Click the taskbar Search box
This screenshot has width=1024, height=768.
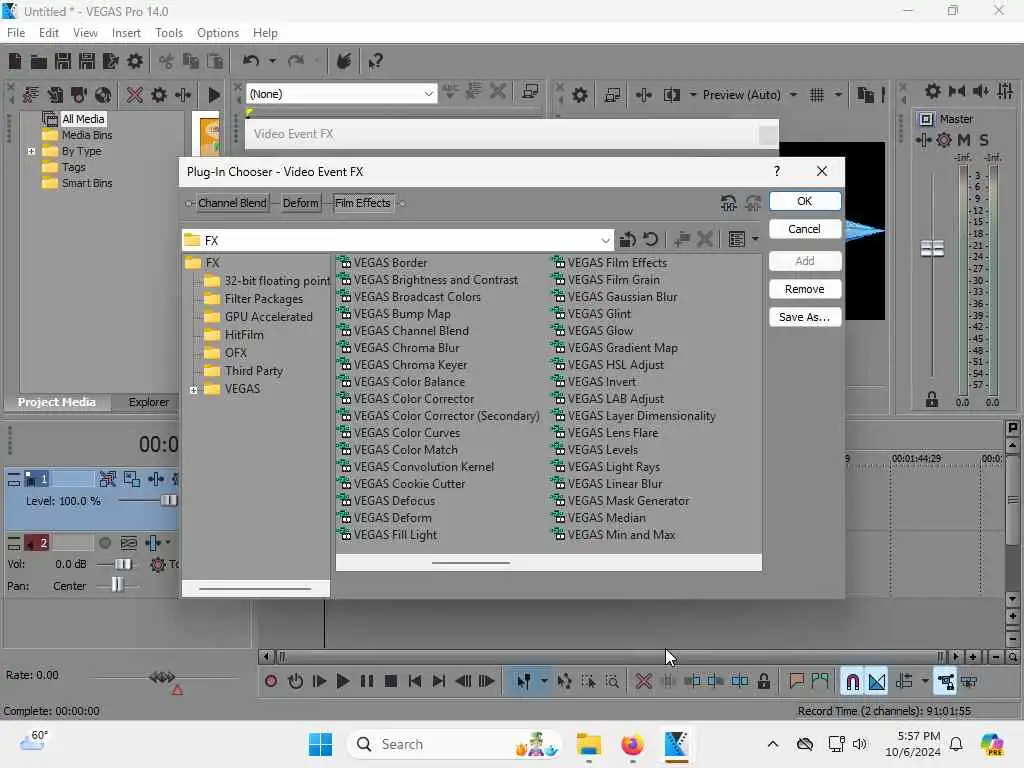click(x=456, y=744)
